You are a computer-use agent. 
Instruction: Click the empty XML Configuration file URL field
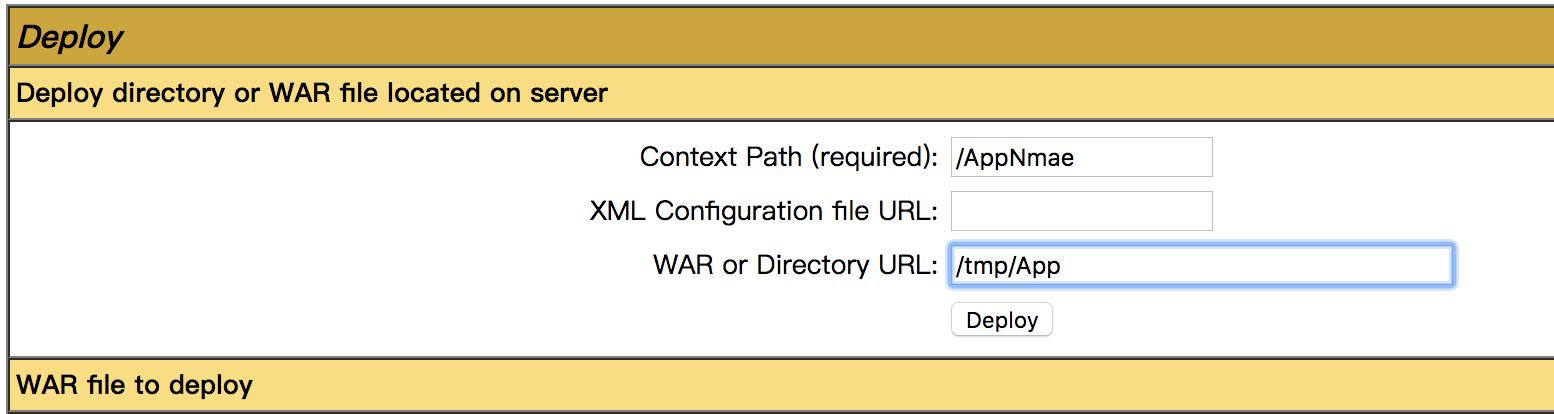pyautogui.click(x=1081, y=211)
